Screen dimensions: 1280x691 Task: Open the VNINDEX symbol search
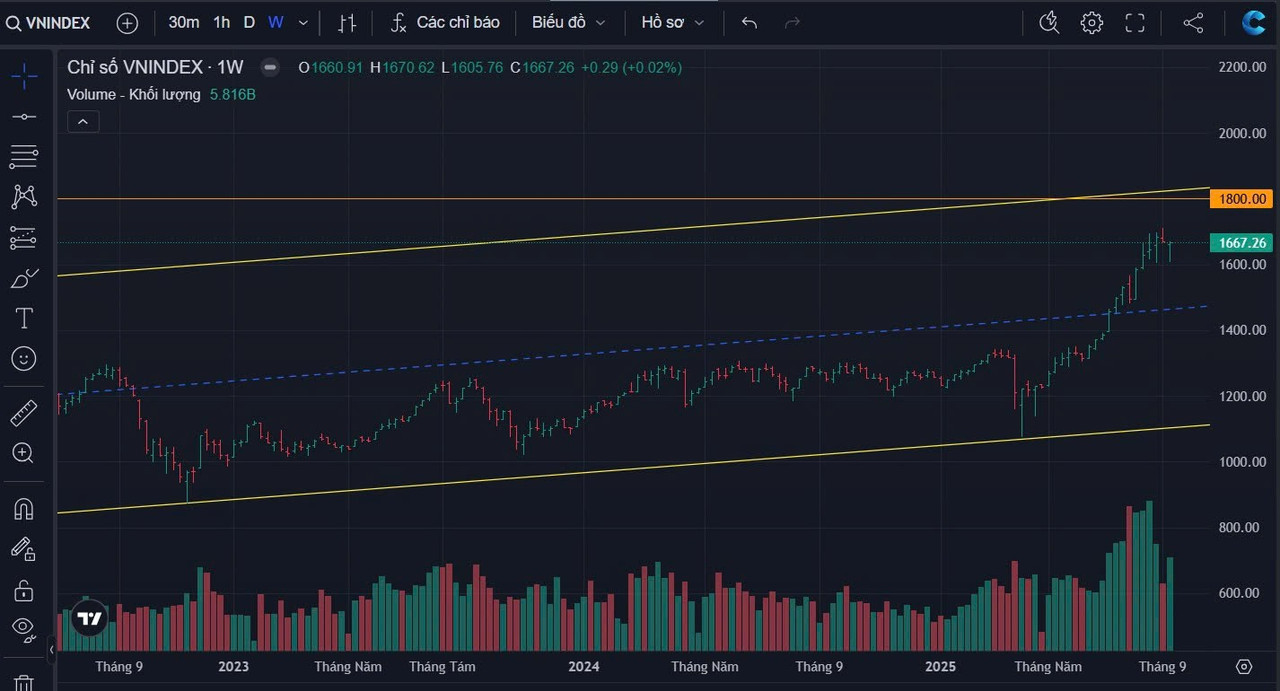(47, 22)
